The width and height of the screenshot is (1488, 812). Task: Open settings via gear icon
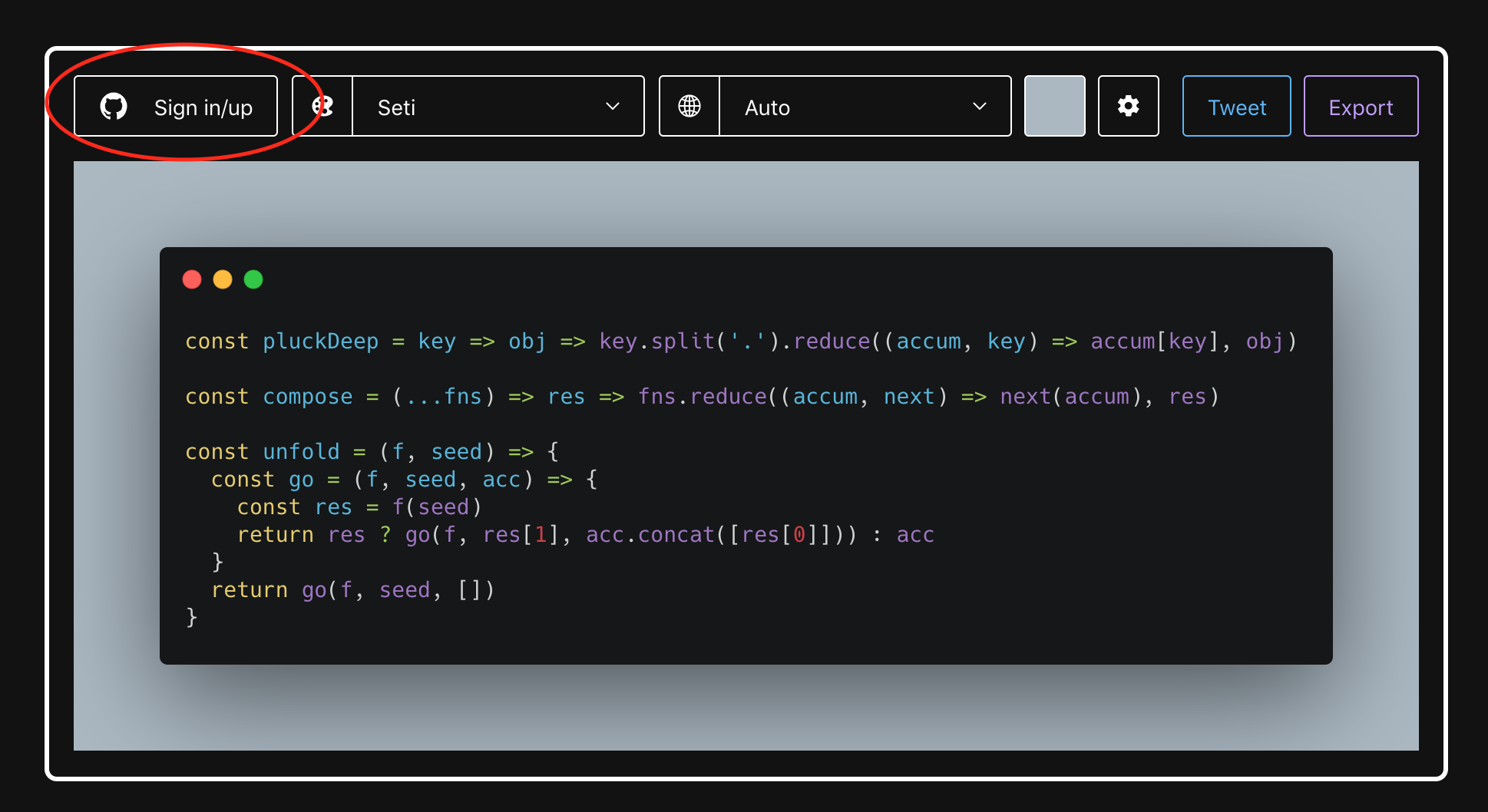[1129, 106]
